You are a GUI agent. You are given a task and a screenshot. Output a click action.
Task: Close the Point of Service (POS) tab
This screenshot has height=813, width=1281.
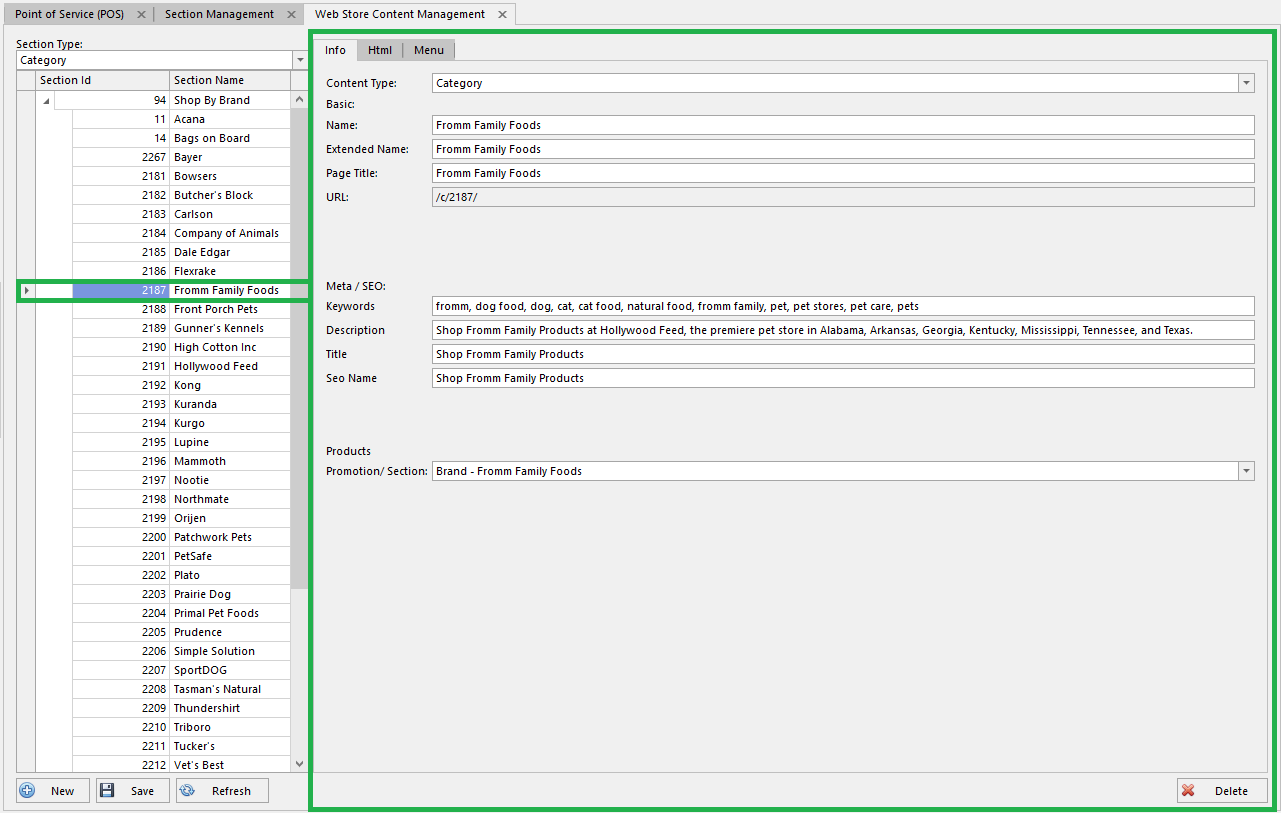point(141,14)
